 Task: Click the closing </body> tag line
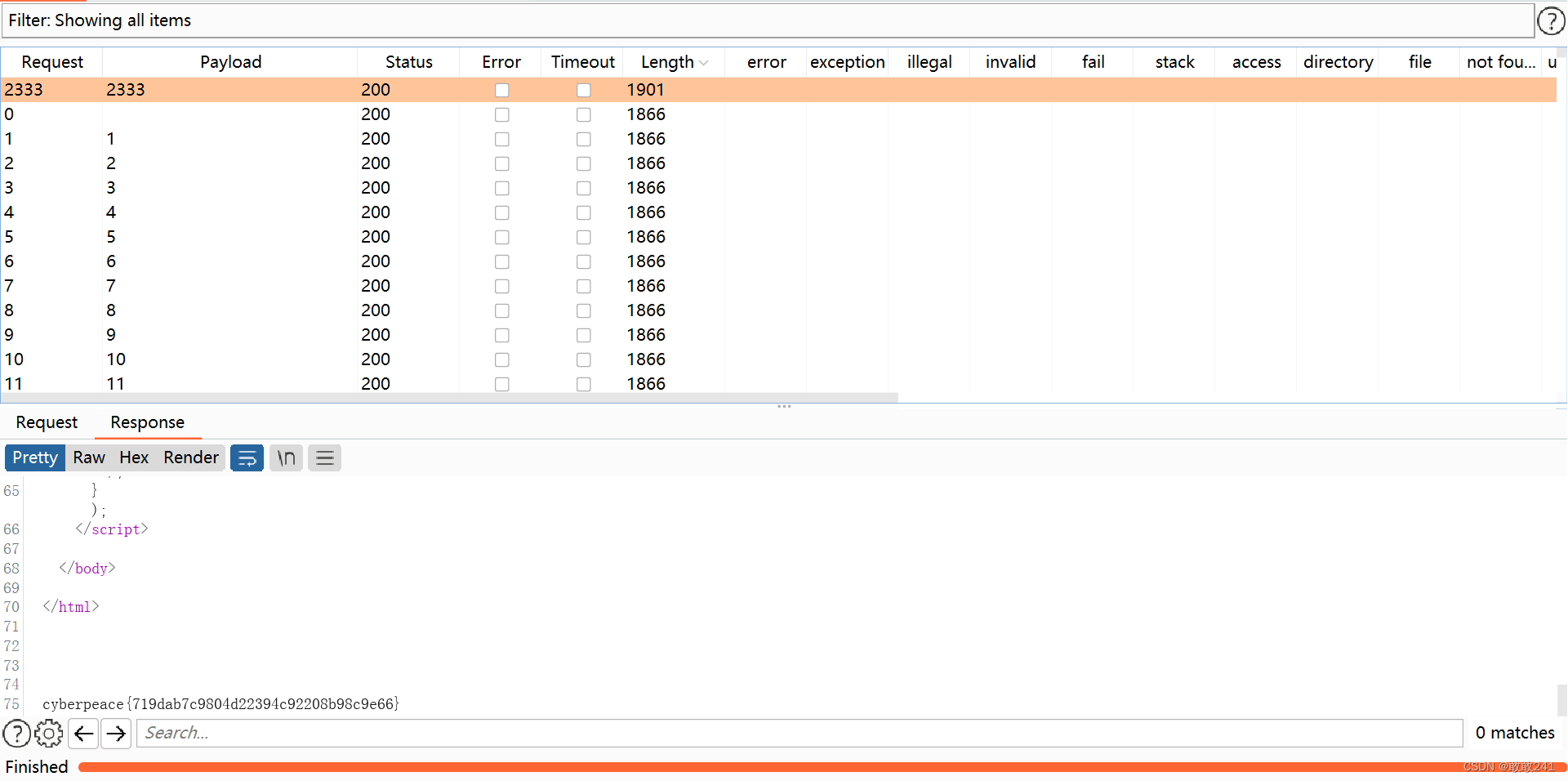click(87, 569)
